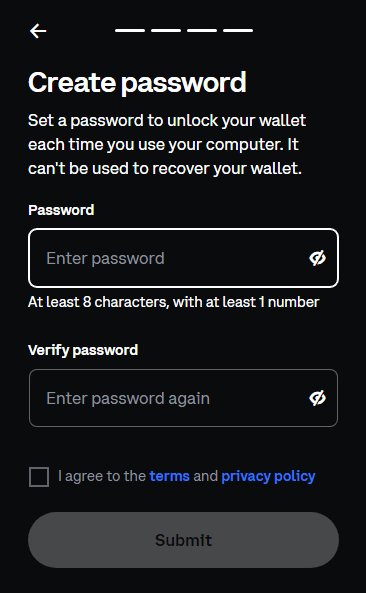Open the privacy policy link
Screen dimensions: 366x593
pyautogui.click(x=268, y=477)
